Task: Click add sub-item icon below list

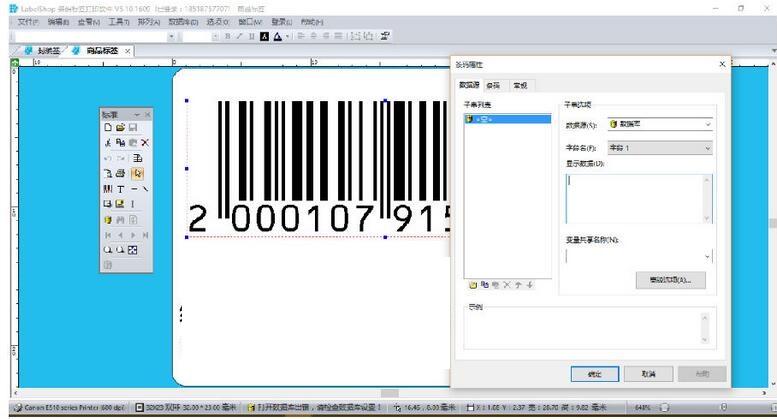Action: (473, 285)
